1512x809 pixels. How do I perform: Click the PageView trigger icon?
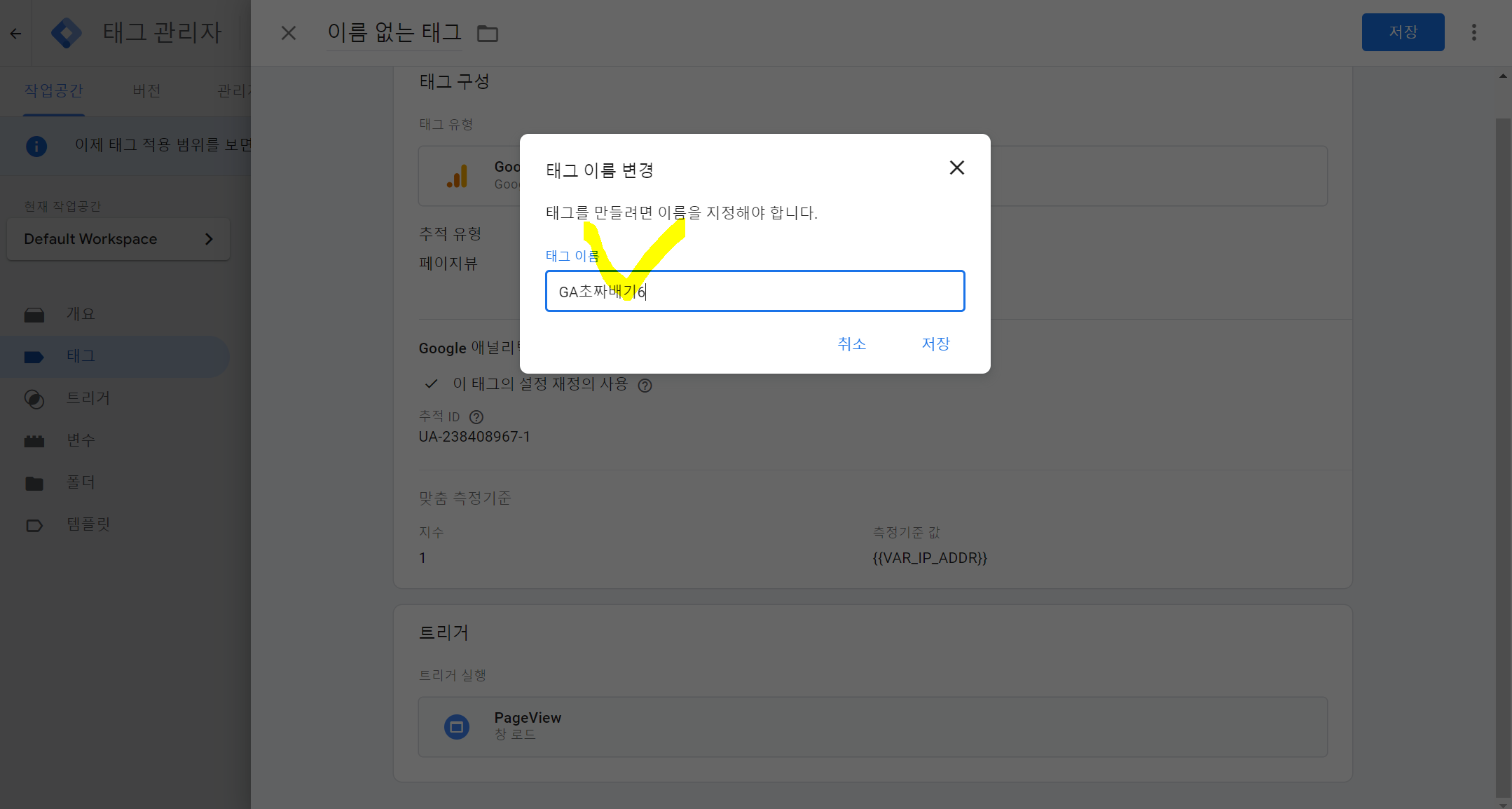tap(457, 727)
